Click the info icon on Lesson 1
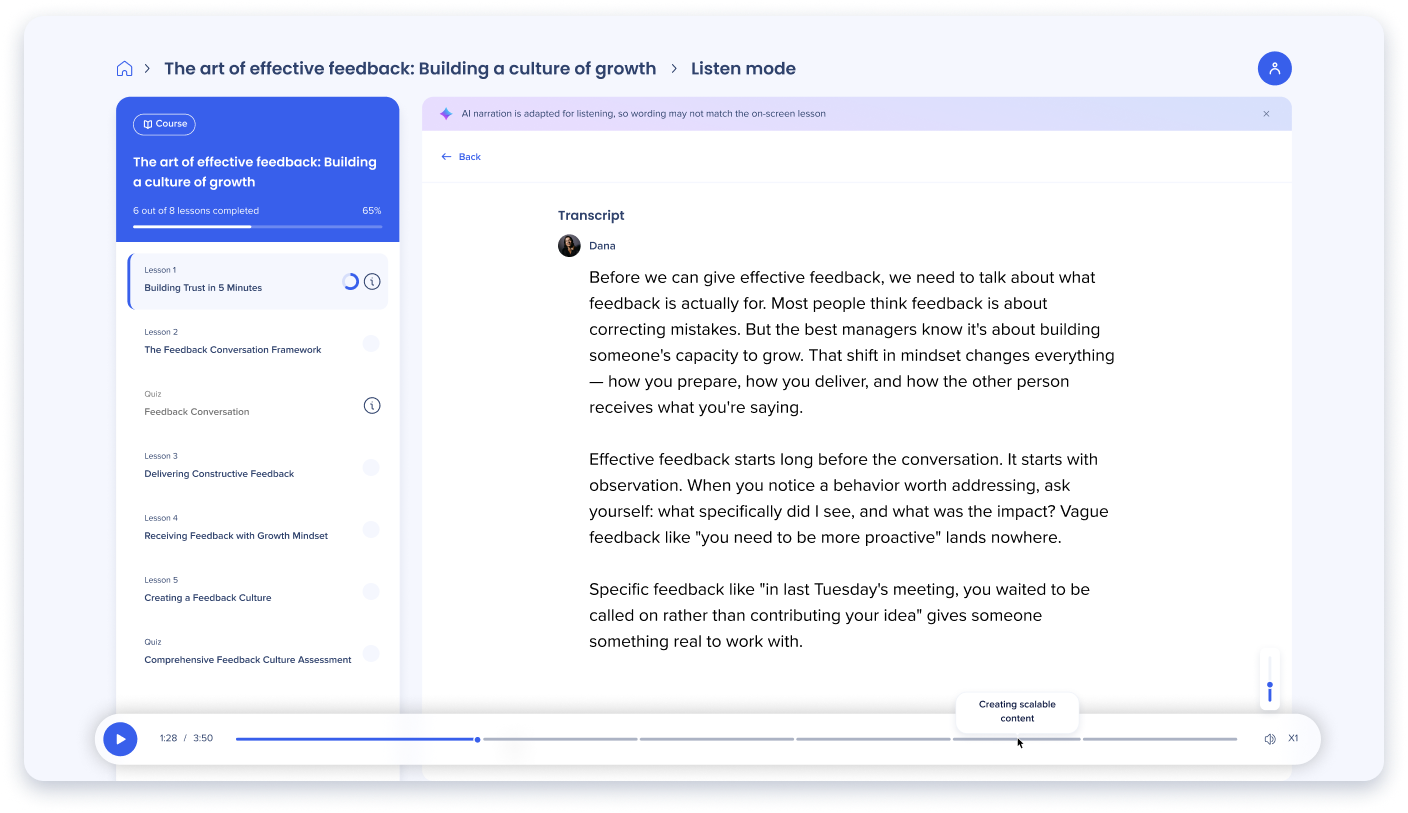The image size is (1408, 813). tap(372, 282)
